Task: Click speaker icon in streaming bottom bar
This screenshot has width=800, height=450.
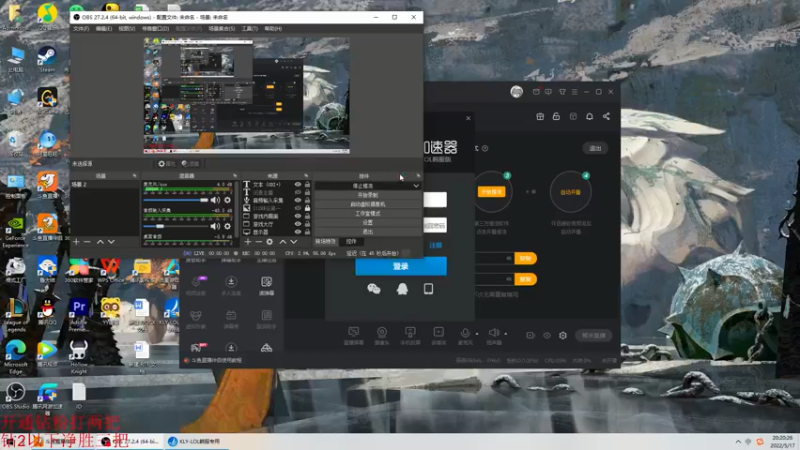Action: [x=493, y=335]
